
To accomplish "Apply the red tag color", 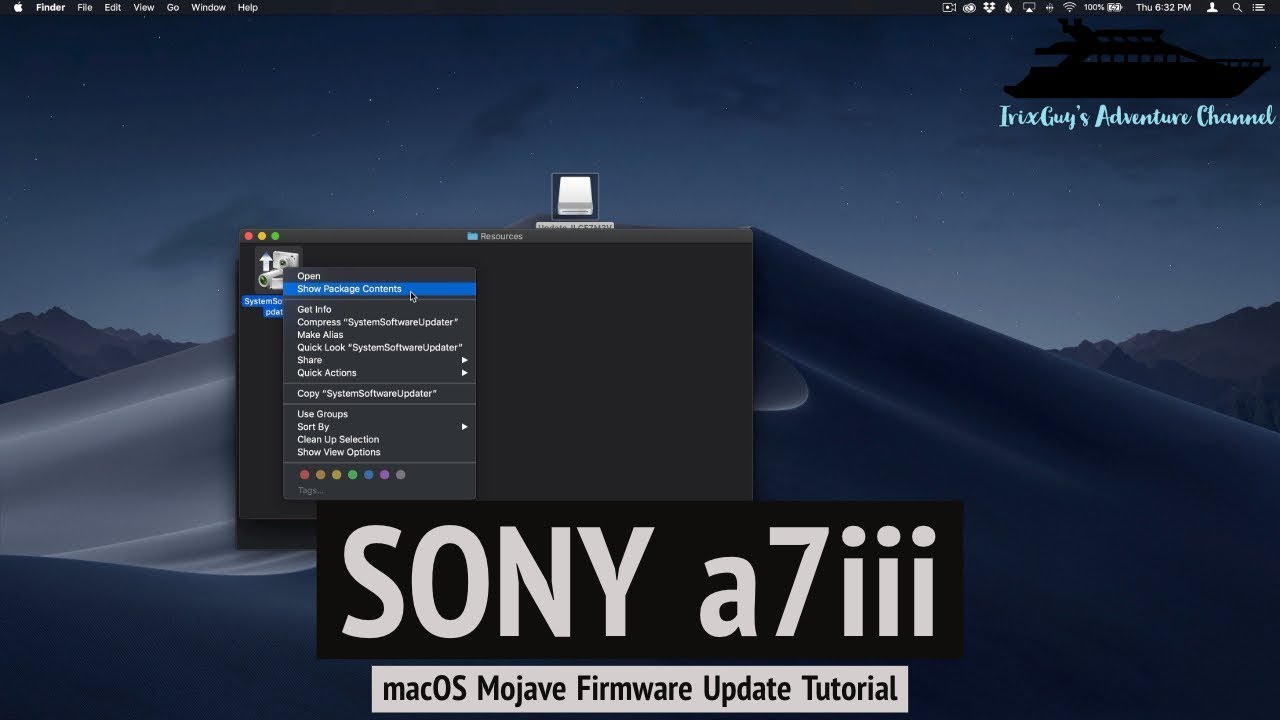I will tap(305, 475).
